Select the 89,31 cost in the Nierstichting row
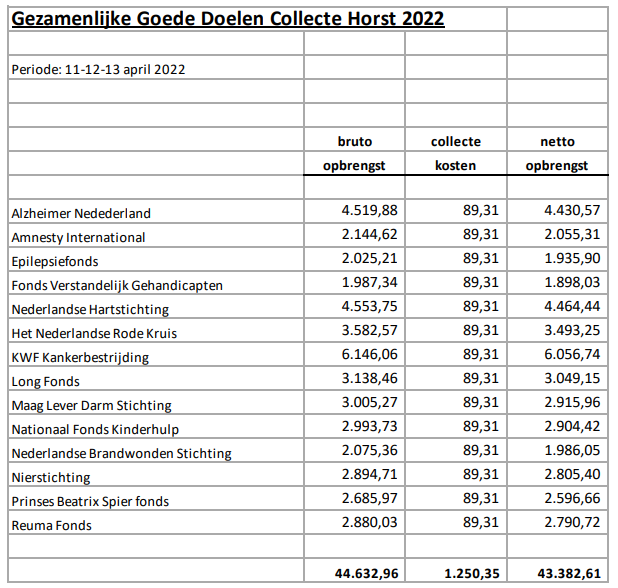618x588 pixels. point(481,475)
